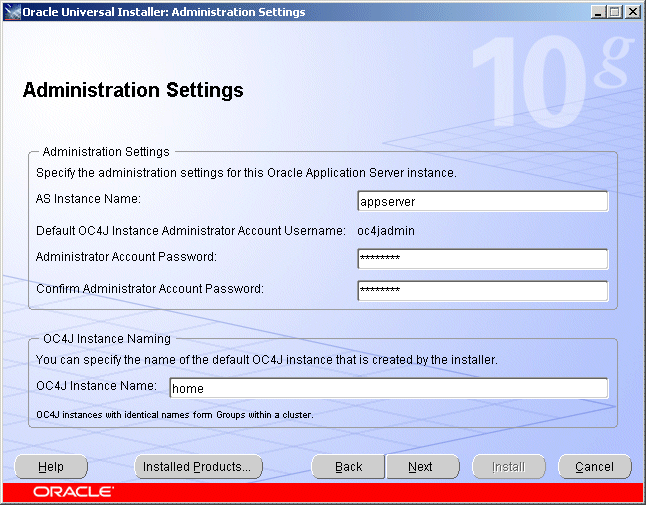
Task: Go Back to the previous step
Action: pos(348,467)
